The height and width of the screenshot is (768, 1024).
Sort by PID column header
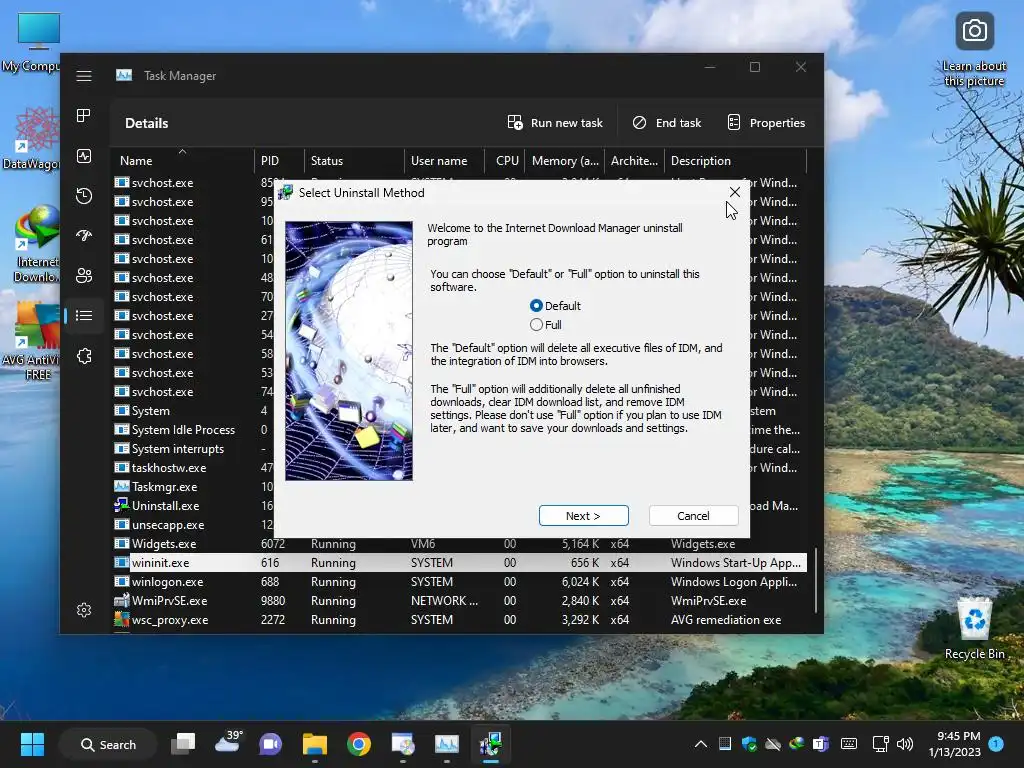click(x=278, y=161)
